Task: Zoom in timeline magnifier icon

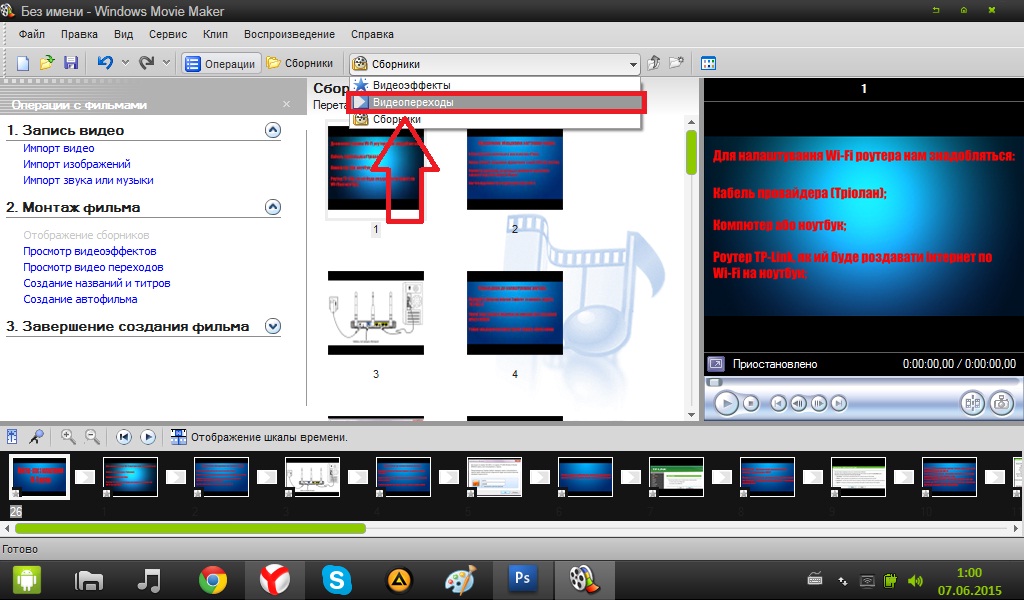Action: 67,437
